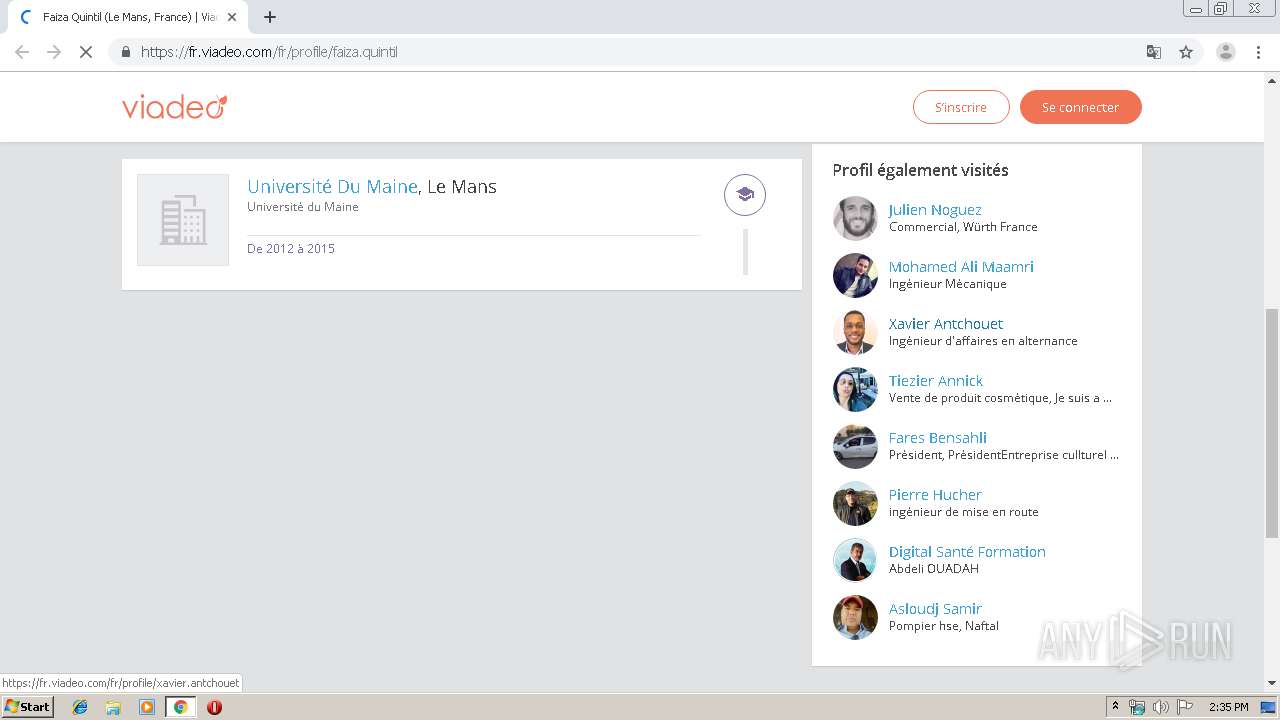Bookmark this page with the star icon

[x=1186, y=52]
